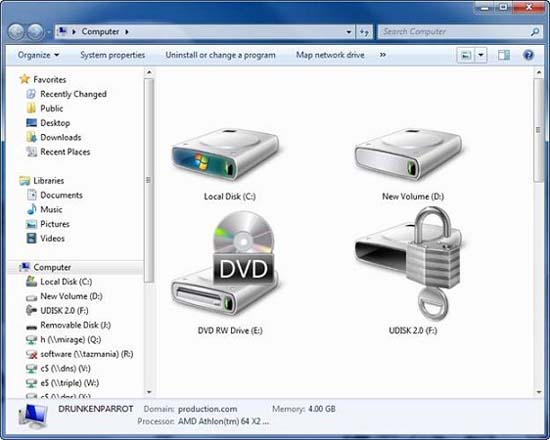Click the New Volume (D:) icon in the tree
This screenshot has width=550, height=440.
[x=31, y=297]
